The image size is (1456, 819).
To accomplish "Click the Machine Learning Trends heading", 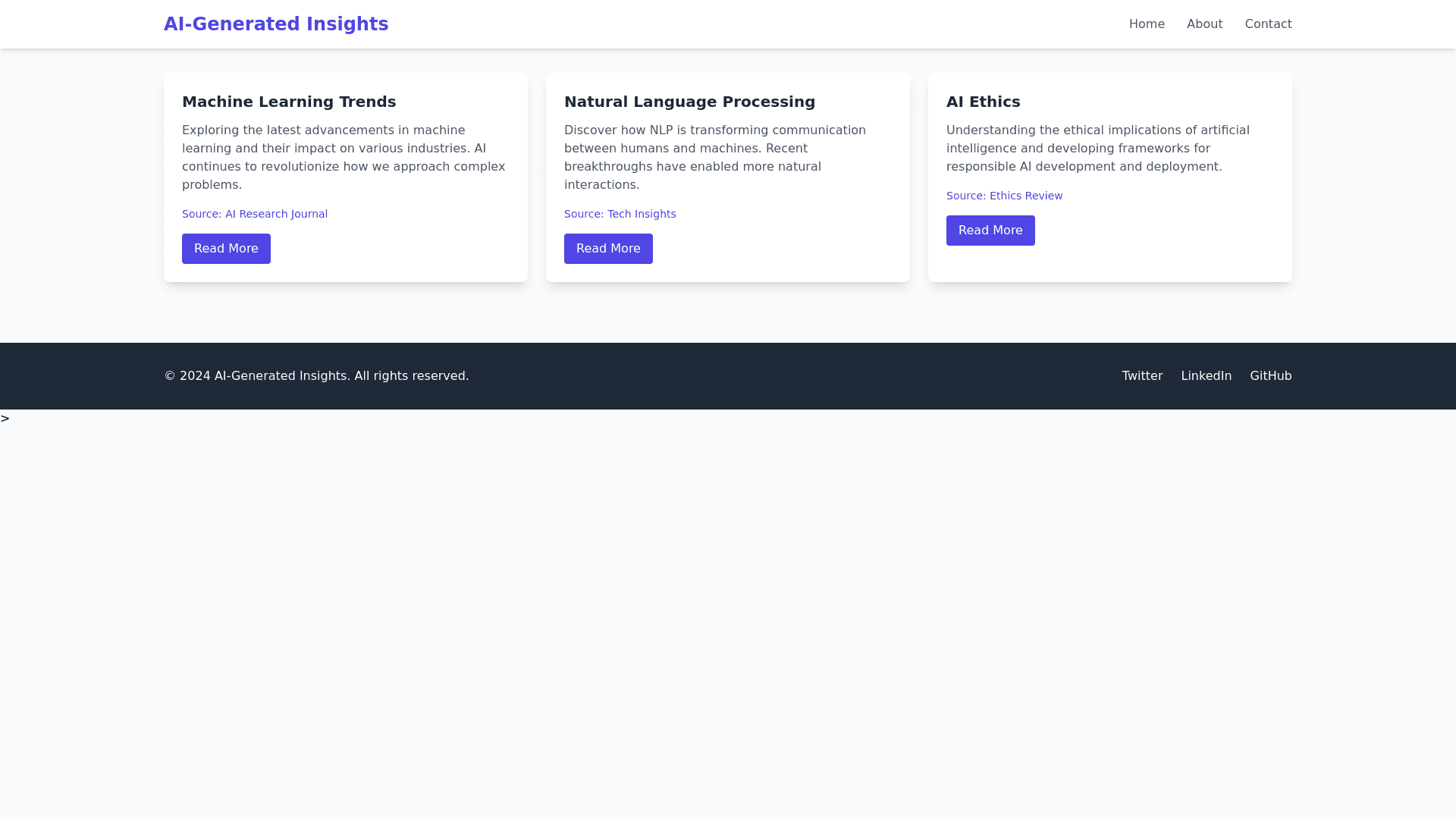I will (289, 102).
